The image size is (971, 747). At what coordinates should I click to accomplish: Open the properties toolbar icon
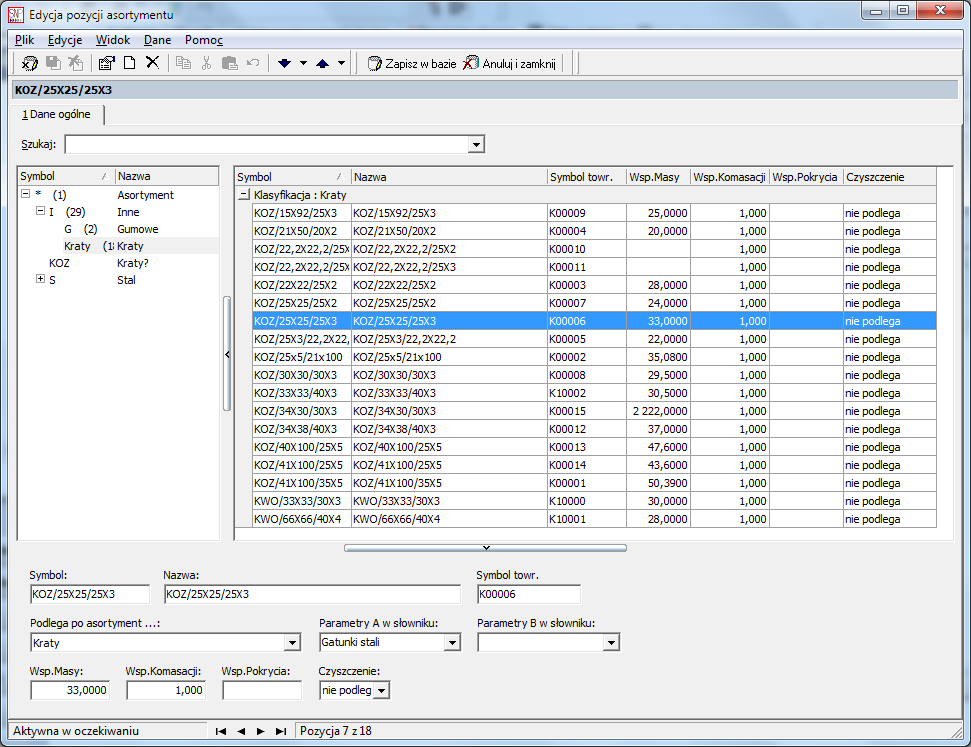point(107,63)
